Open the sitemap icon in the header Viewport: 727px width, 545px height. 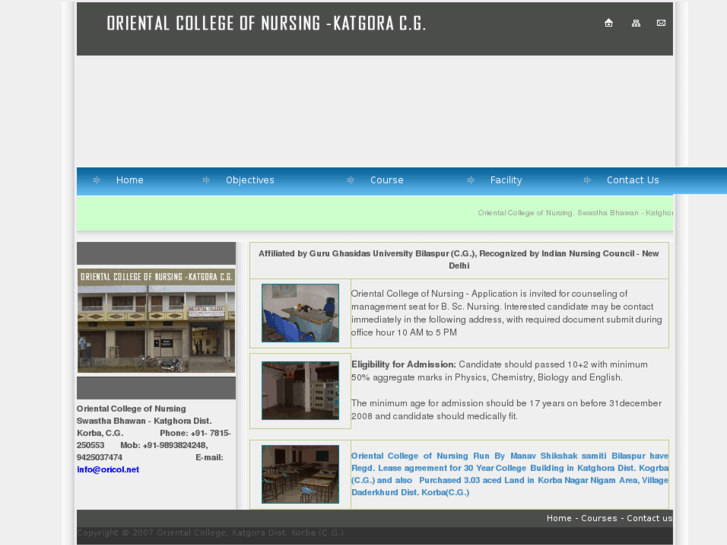[636, 23]
